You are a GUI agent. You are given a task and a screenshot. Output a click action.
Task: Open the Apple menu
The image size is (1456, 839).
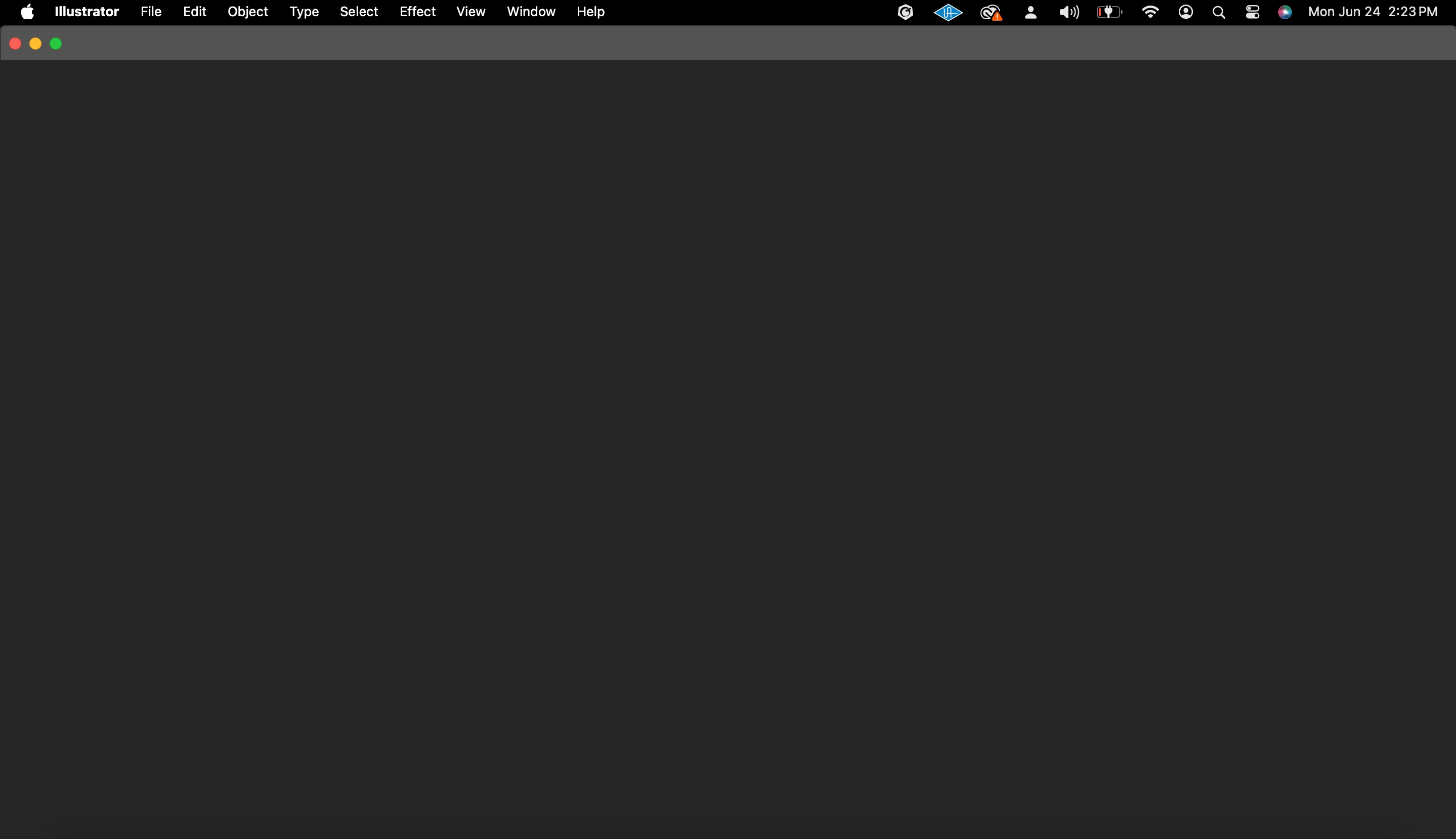[x=27, y=12]
